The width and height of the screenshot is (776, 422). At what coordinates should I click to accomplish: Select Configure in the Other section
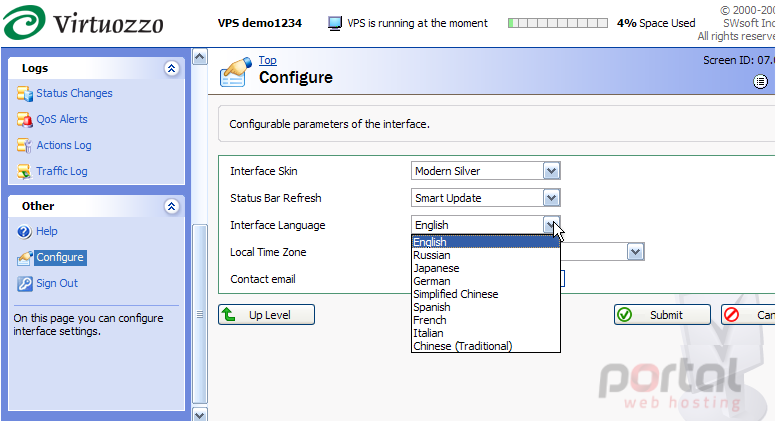pyautogui.click(x=60, y=257)
